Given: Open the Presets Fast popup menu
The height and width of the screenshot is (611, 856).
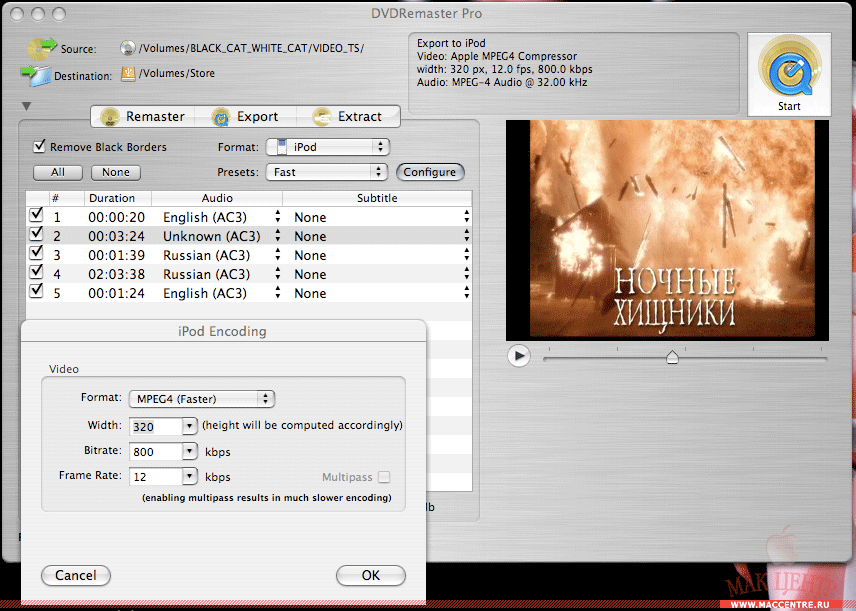Looking at the screenshot, I should pyautogui.click(x=326, y=172).
